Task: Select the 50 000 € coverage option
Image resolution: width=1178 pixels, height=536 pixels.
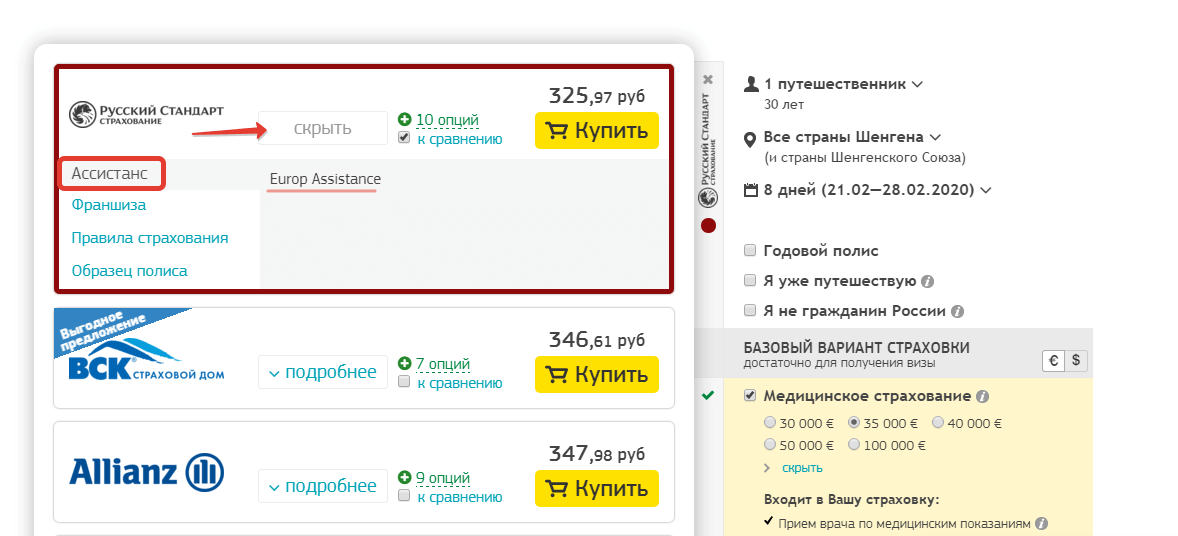Action: point(769,445)
